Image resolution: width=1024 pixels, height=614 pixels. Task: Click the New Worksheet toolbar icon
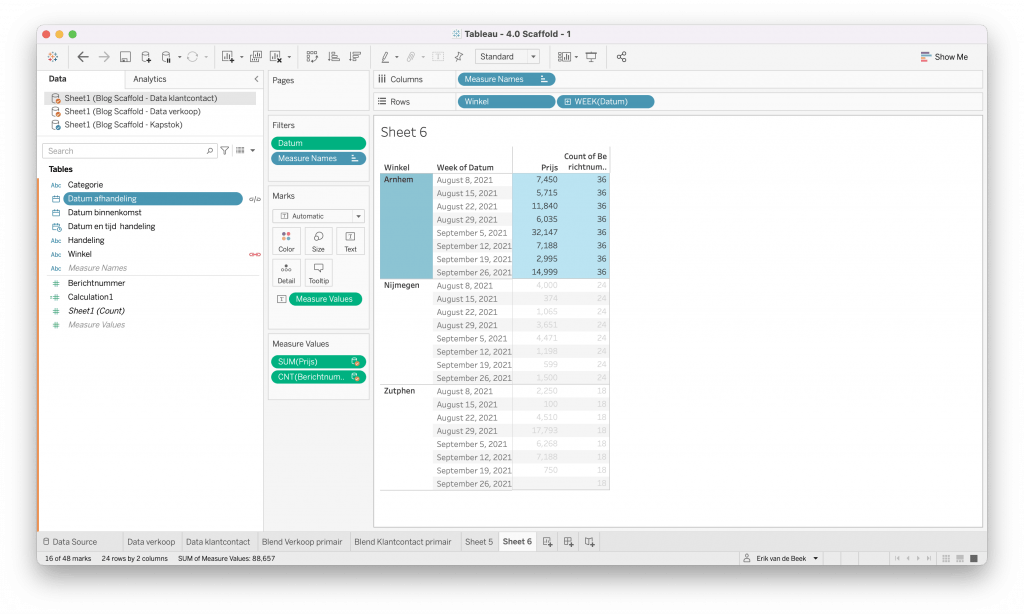(229, 57)
